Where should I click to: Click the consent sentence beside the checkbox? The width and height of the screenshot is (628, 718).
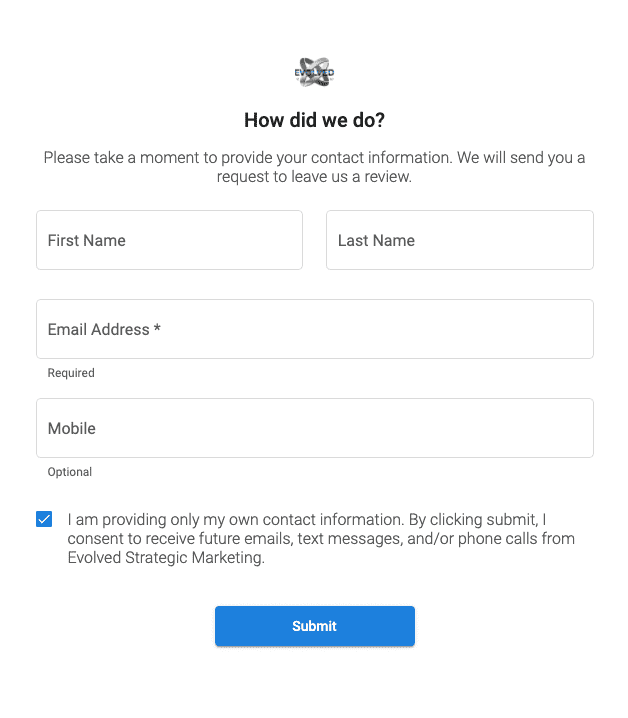[320, 539]
